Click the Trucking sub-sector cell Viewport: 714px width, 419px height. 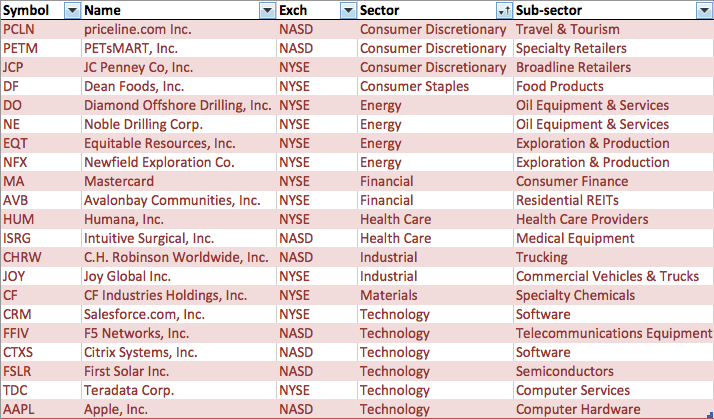[x=613, y=257]
